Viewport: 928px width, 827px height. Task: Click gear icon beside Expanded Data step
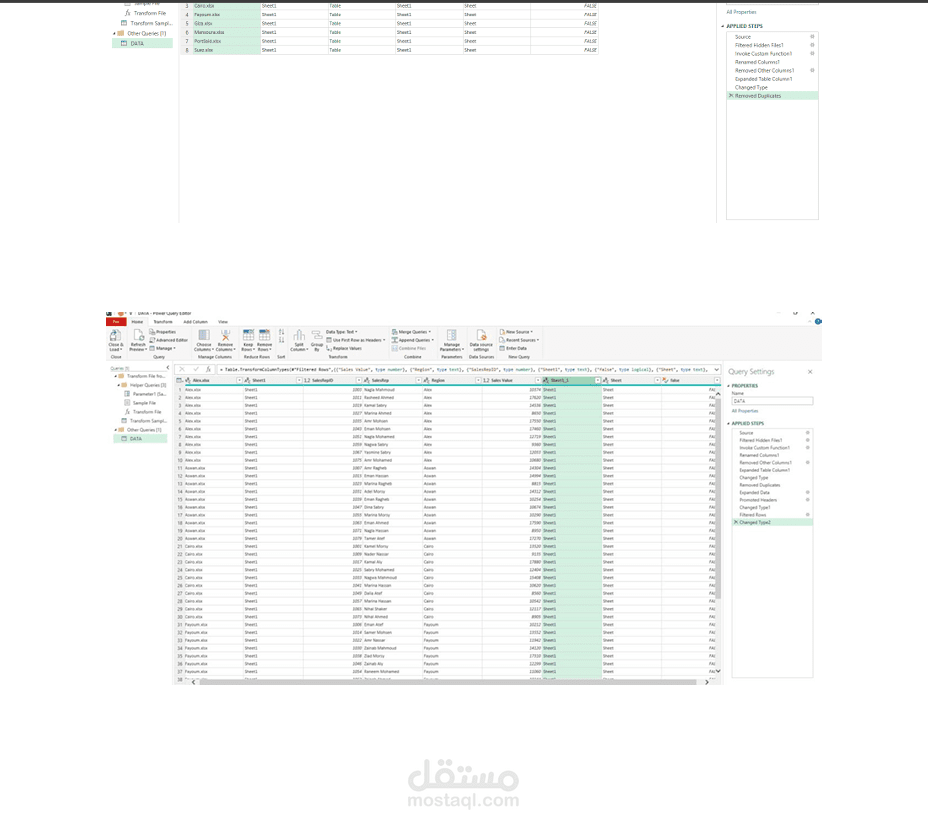click(x=808, y=493)
